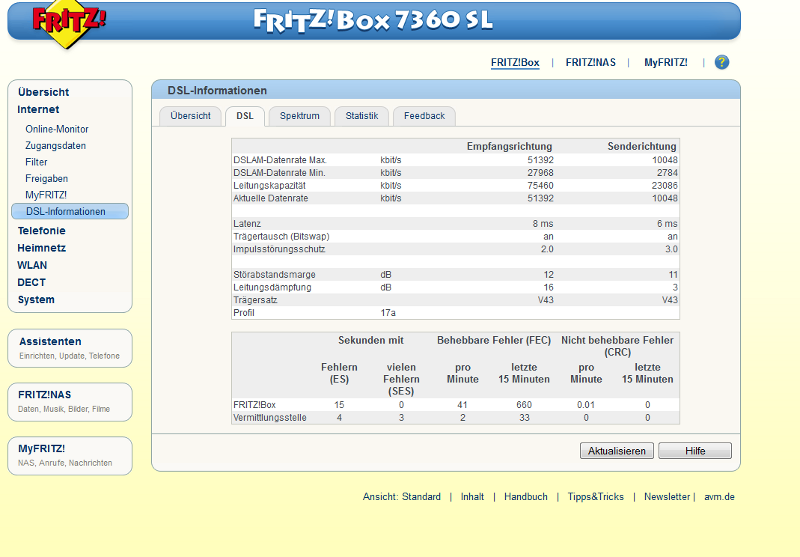This screenshot has width=800, height=557.
Task: Open Online-Monitor under Internet
Action: [57, 129]
